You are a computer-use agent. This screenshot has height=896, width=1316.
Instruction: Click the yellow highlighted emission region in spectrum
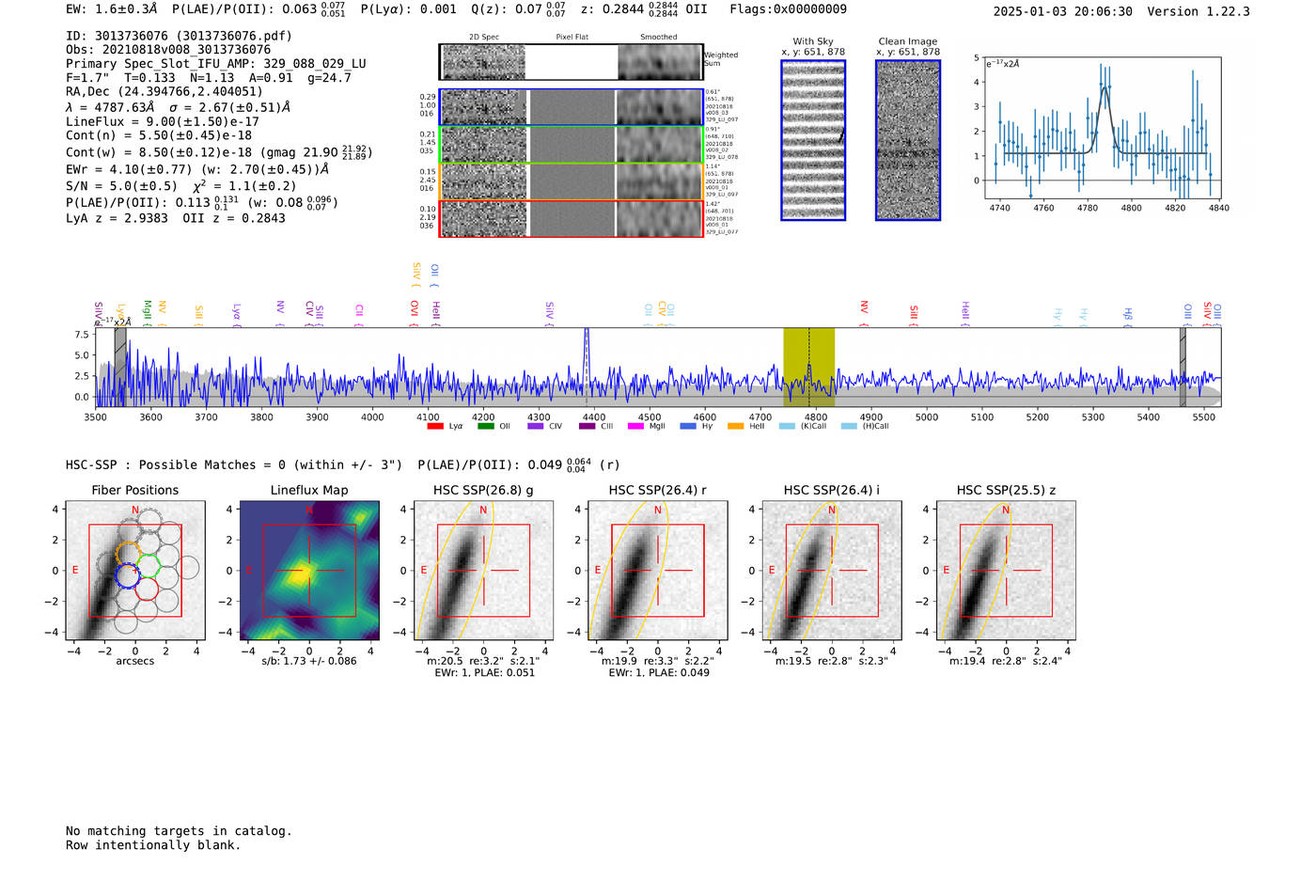tap(808, 367)
